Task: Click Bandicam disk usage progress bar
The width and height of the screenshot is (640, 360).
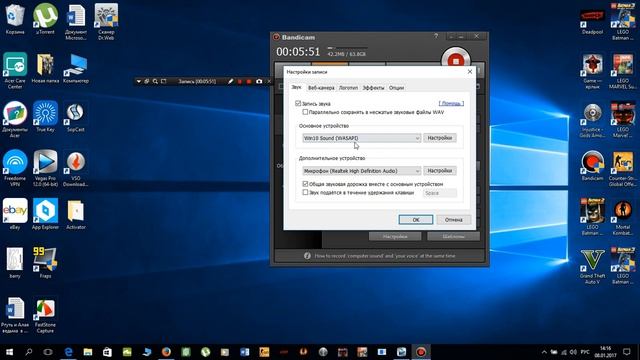Action: click(x=347, y=48)
